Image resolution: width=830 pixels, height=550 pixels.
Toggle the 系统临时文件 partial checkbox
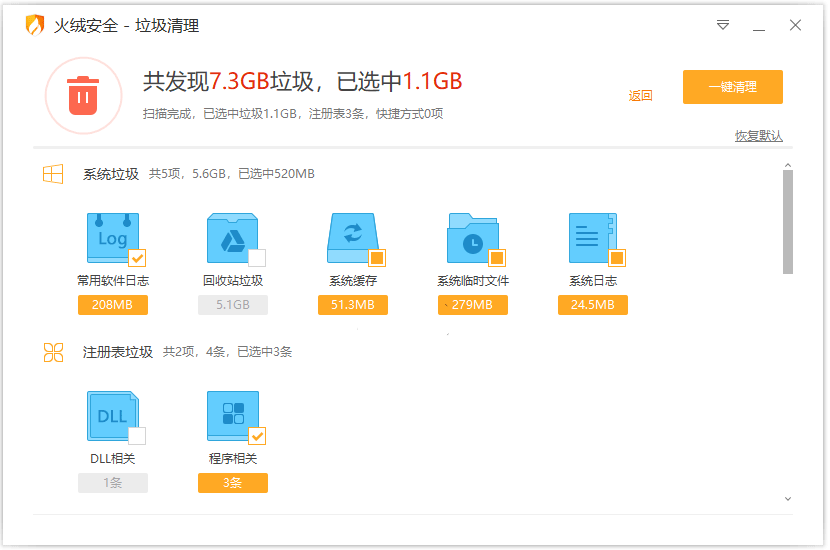coord(497,258)
